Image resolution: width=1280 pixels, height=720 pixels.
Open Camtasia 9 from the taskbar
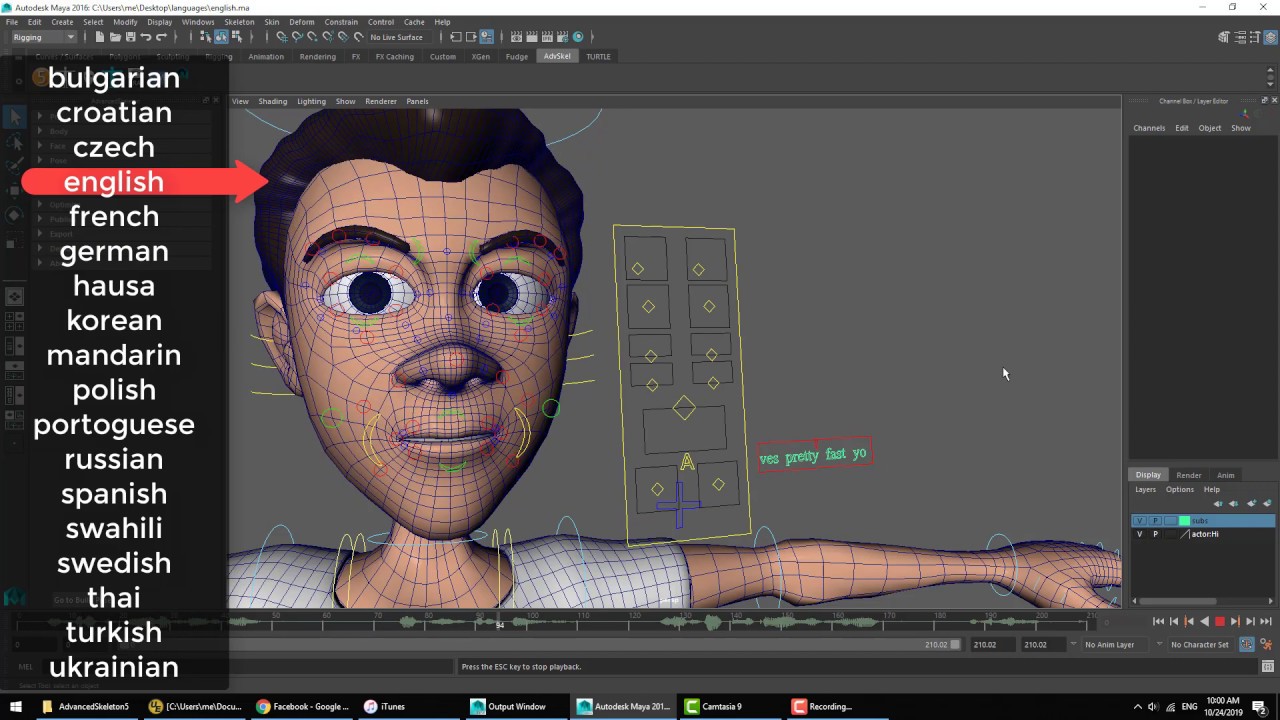coord(713,707)
